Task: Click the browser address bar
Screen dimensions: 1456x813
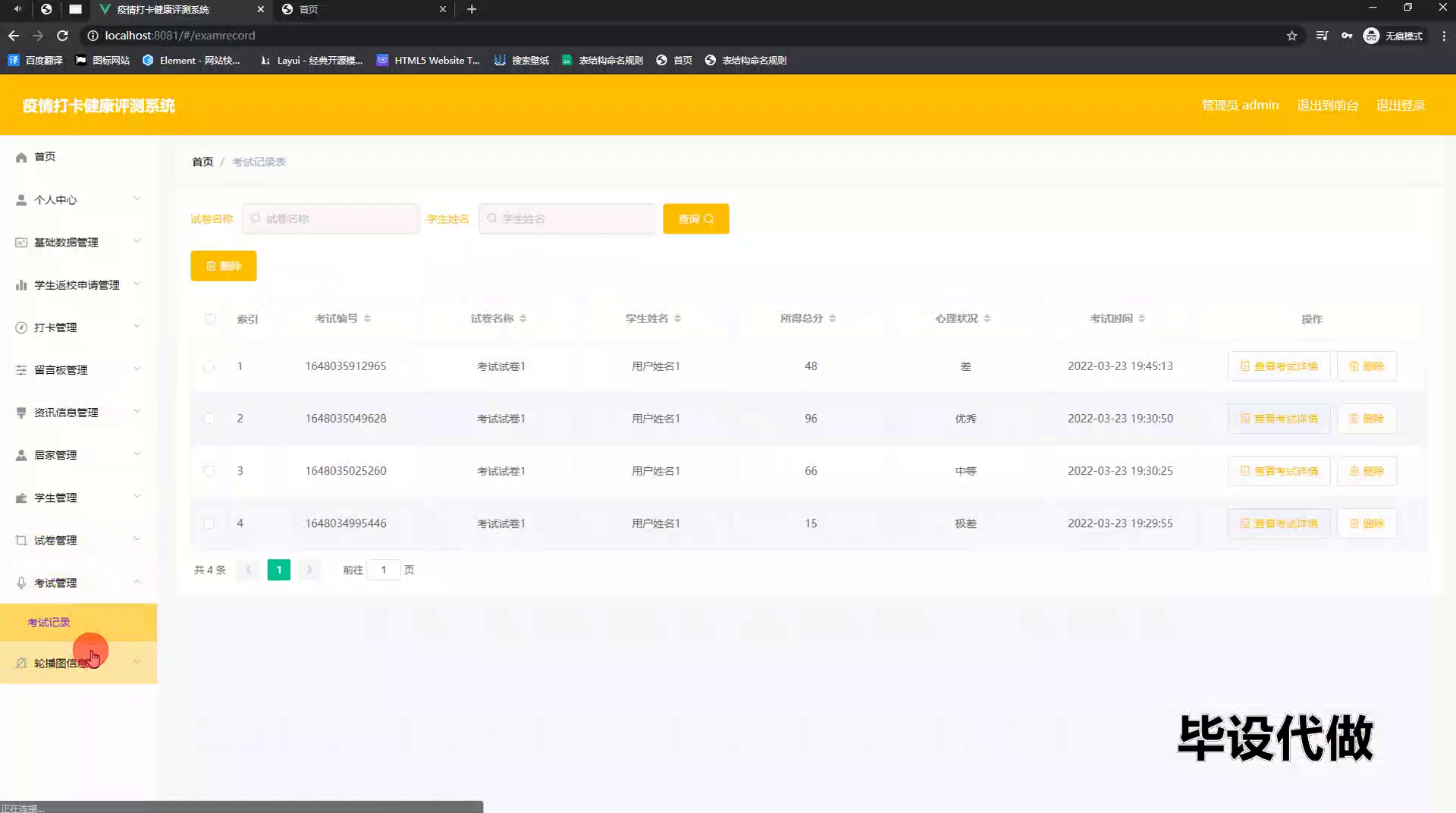Action: click(682, 36)
